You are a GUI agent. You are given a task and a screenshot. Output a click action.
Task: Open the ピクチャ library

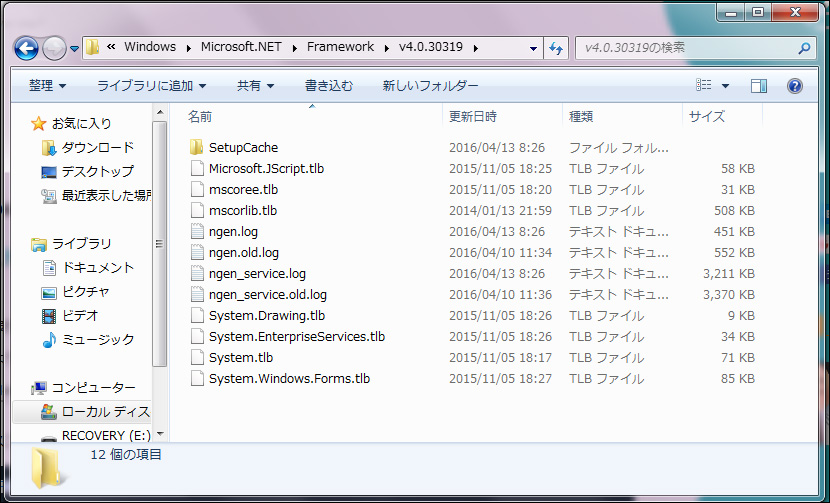[85, 292]
